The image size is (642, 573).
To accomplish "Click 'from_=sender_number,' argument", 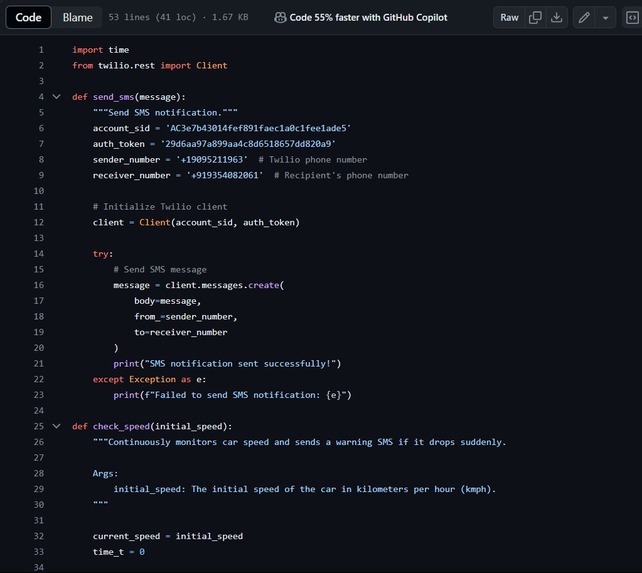I will click(x=185, y=317).
